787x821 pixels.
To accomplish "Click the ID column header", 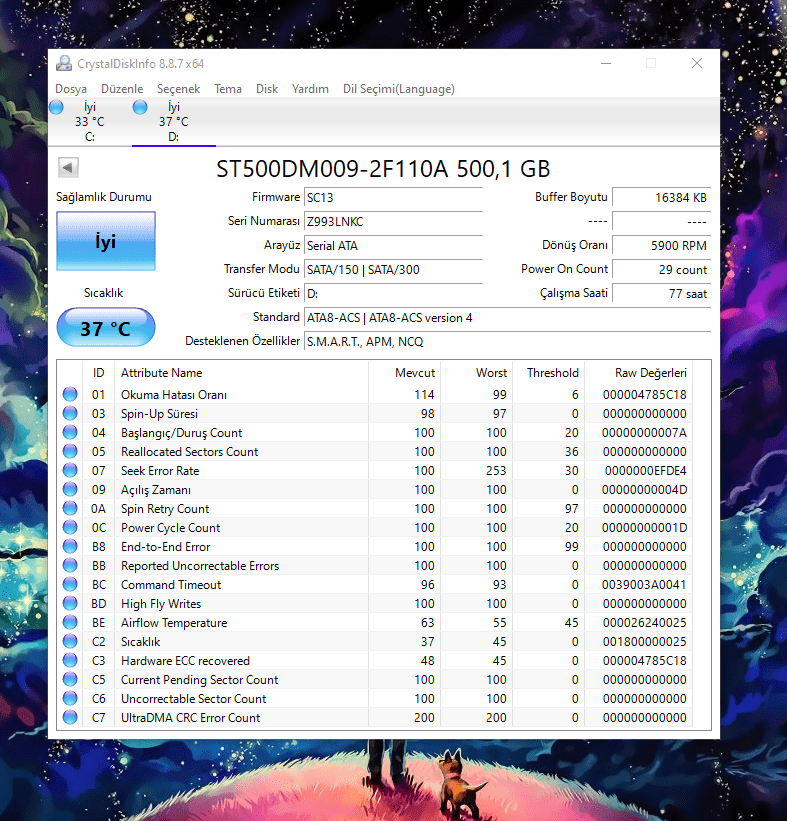I will click(x=98, y=373).
